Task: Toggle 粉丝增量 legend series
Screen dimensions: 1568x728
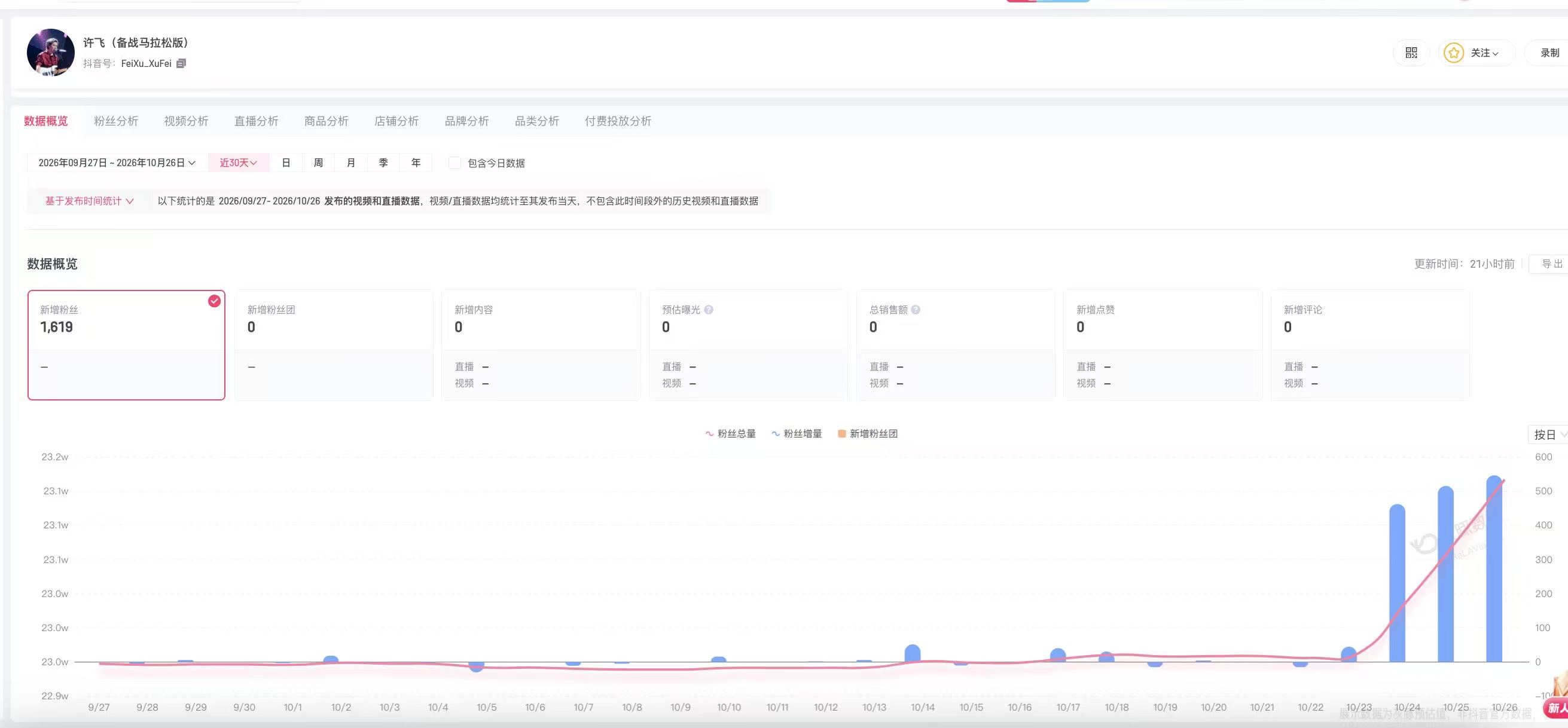Action: [797, 434]
